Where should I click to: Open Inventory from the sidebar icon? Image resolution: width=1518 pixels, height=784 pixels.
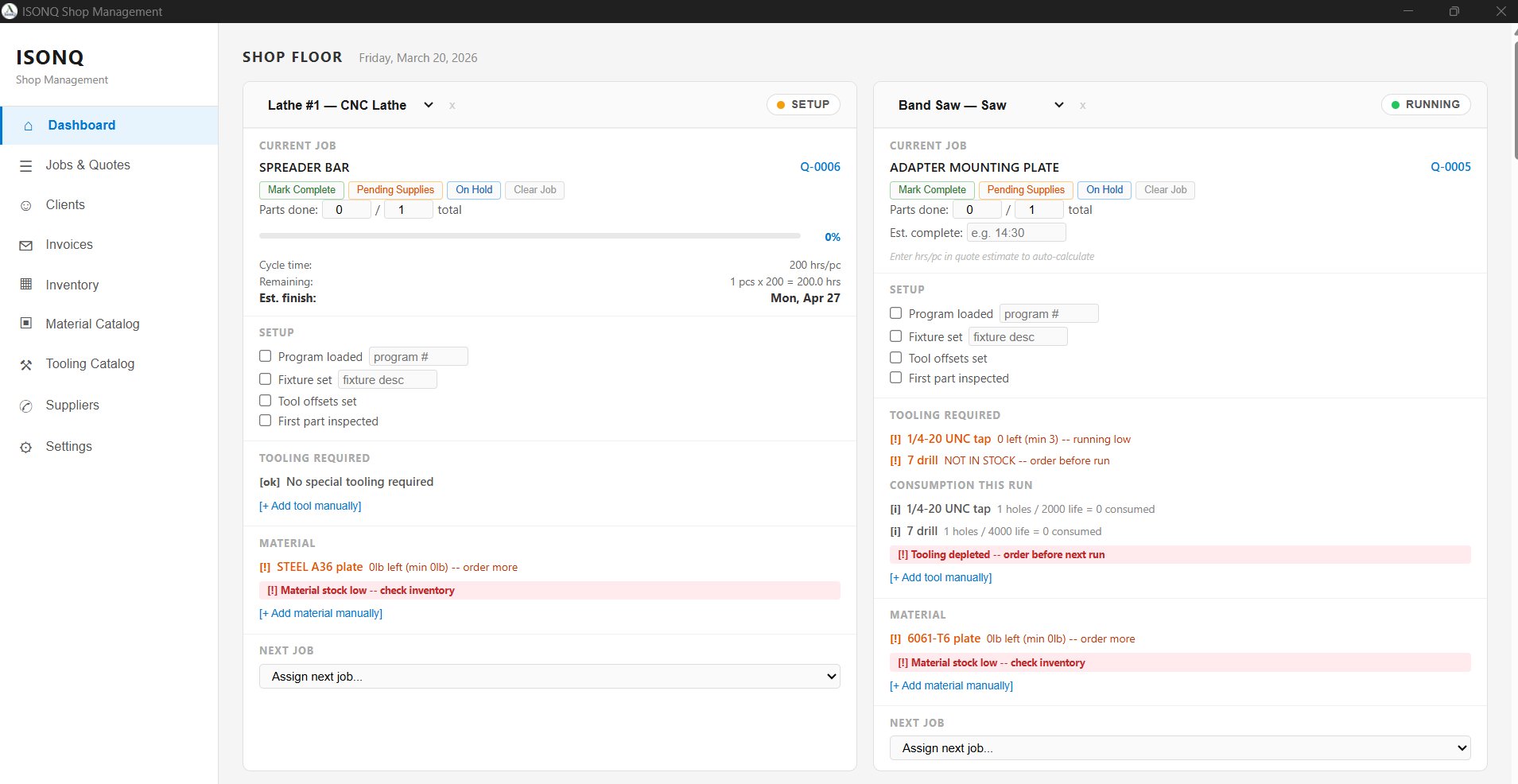[x=26, y=285]
